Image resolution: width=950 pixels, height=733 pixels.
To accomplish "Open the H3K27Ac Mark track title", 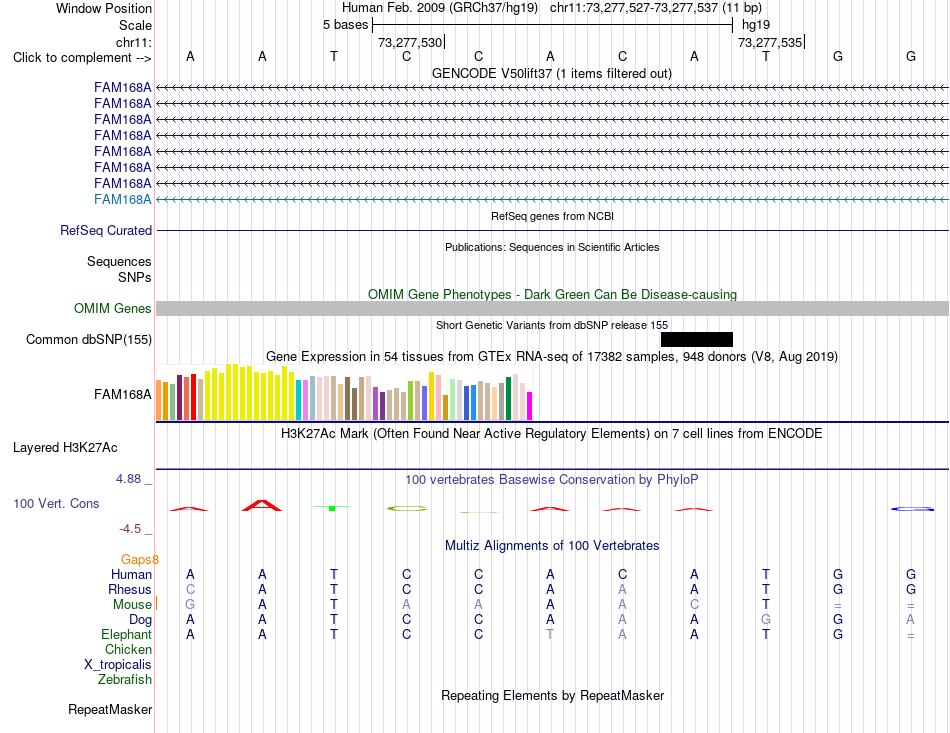I will coord(552,434).
